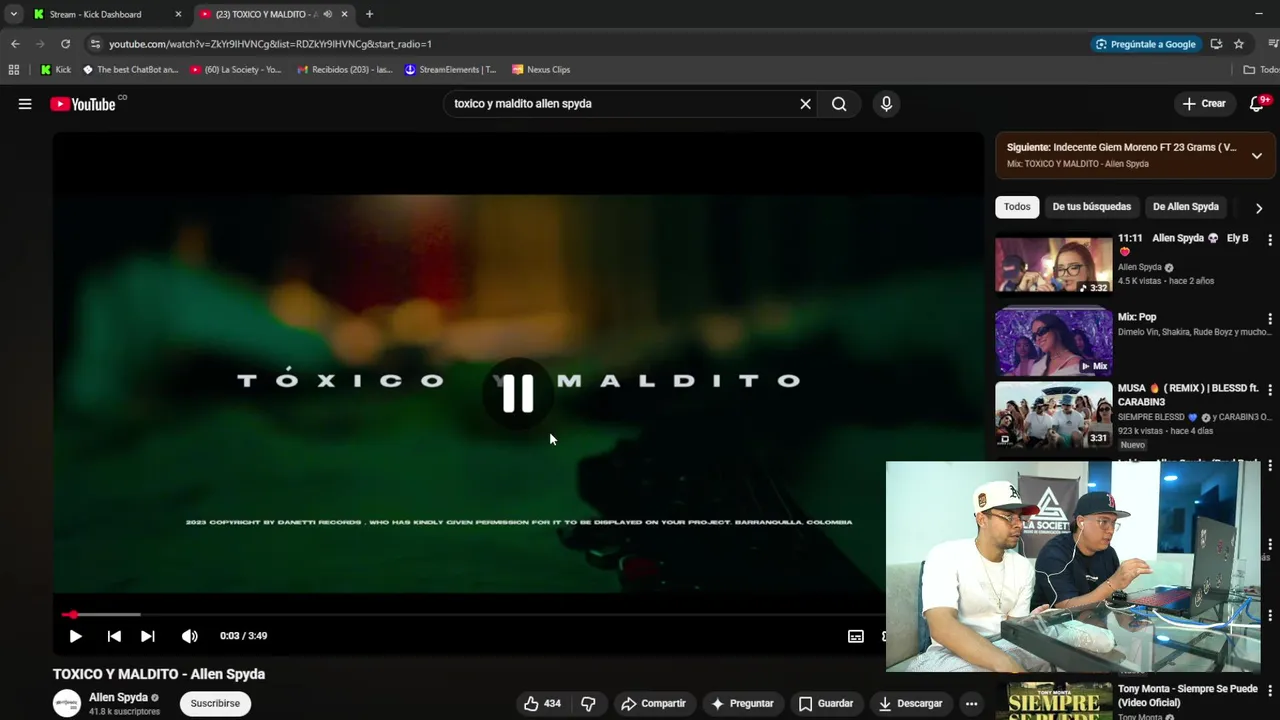Screen dimensions: 1280x720
Task: Save video with Guardar button
Action: pyautogui.click(x=826, y=704)
